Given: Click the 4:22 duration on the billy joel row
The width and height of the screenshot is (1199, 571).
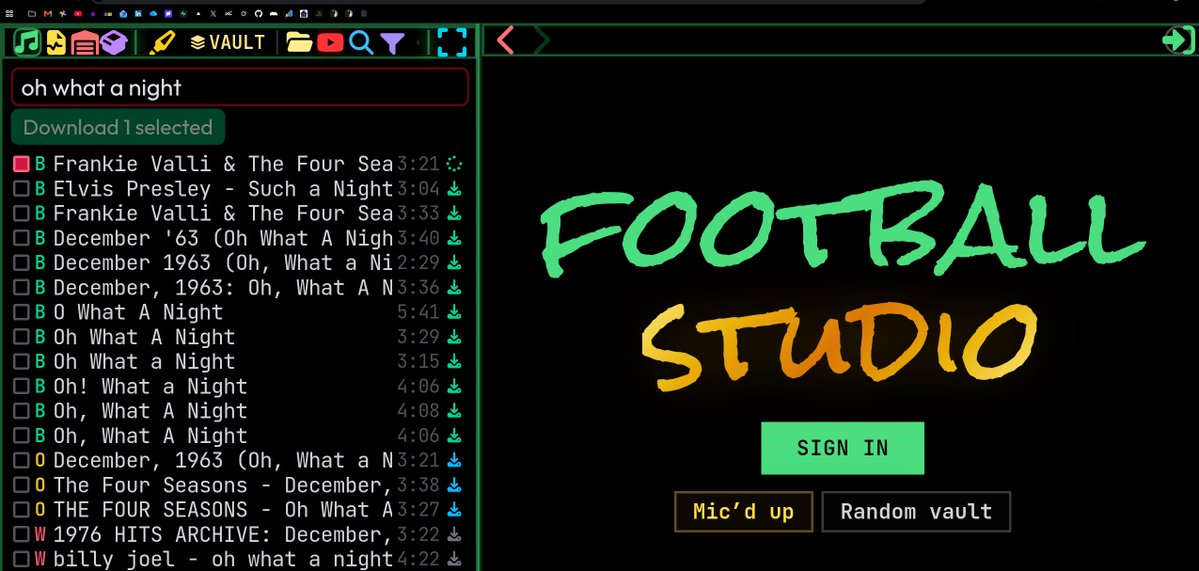Looking at the screenshot, I should click(418, 559).
